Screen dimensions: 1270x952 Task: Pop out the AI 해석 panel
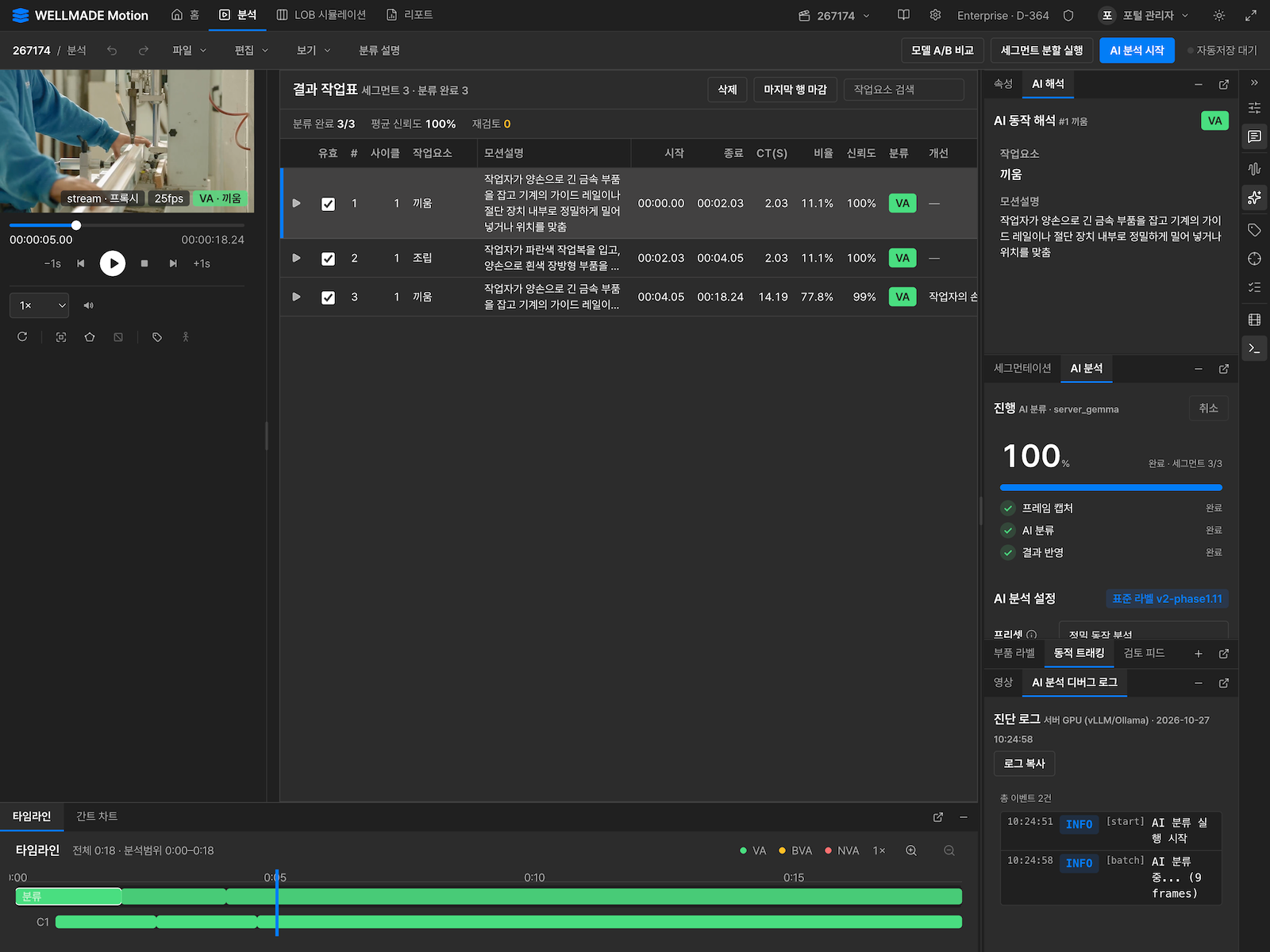coord(1224,84)
